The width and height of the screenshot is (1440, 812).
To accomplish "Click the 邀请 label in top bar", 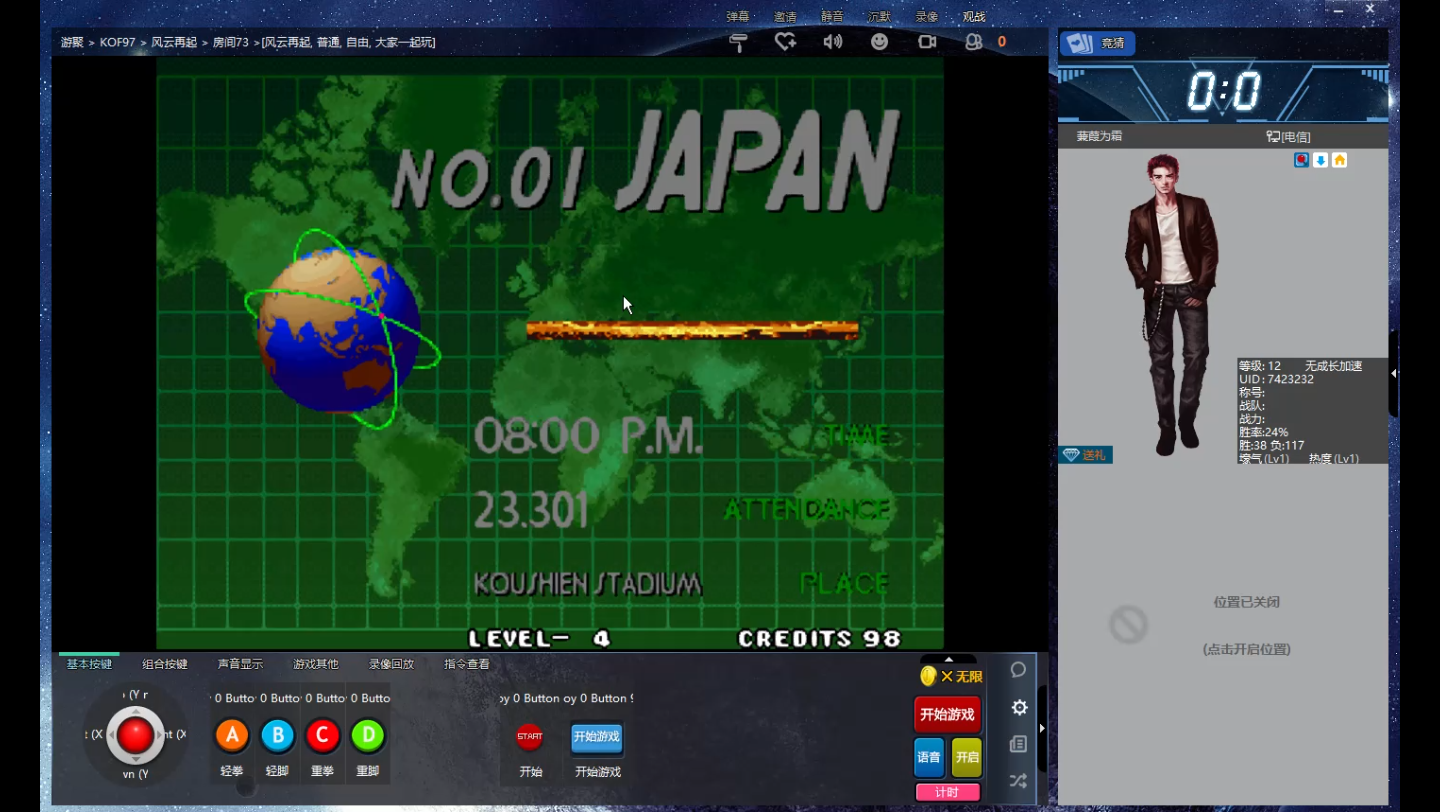I will (785, 16).
